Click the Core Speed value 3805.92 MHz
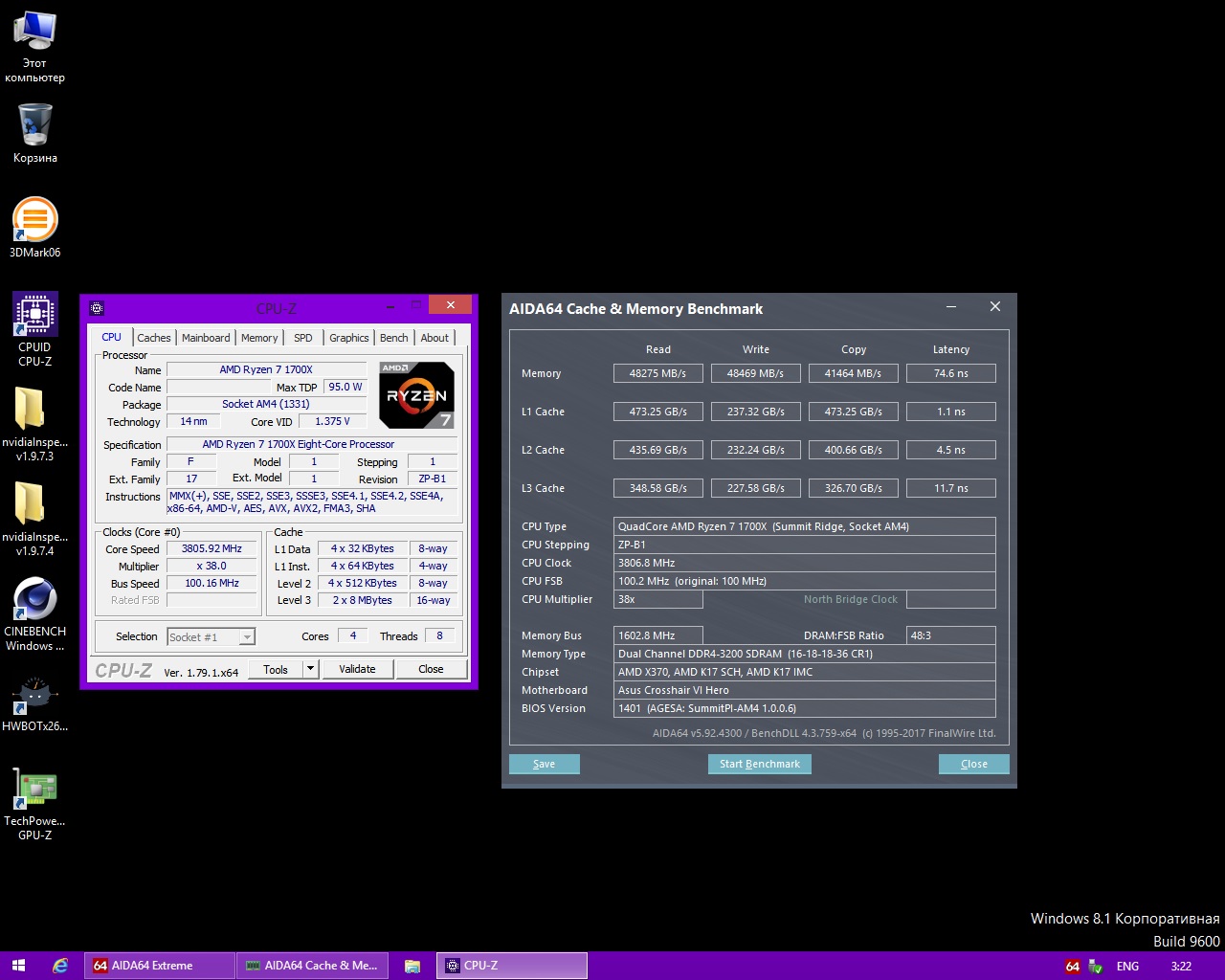This screenshot has height=980, width=1225. [212, 549]
